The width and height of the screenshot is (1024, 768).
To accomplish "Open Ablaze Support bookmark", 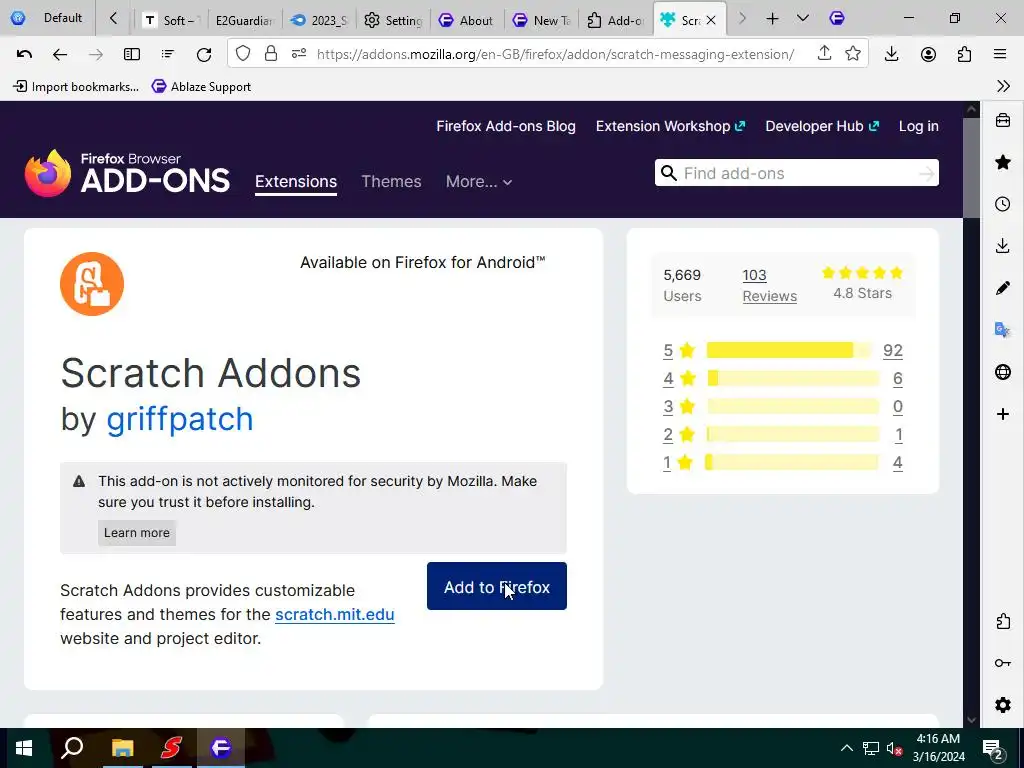I will coord(201,86).
